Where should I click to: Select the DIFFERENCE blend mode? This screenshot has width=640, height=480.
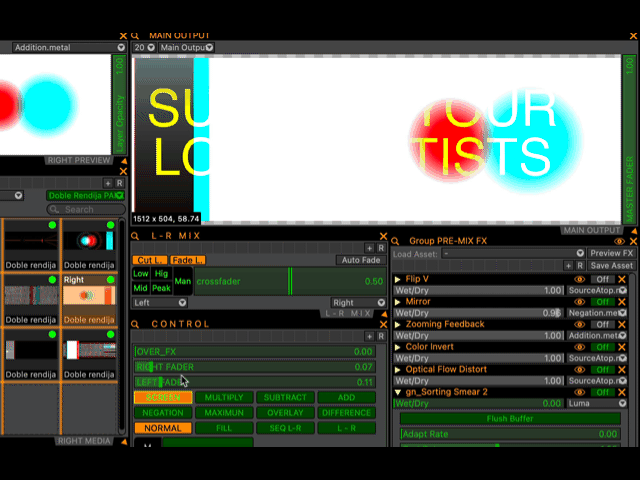click(x=346, y=413)
